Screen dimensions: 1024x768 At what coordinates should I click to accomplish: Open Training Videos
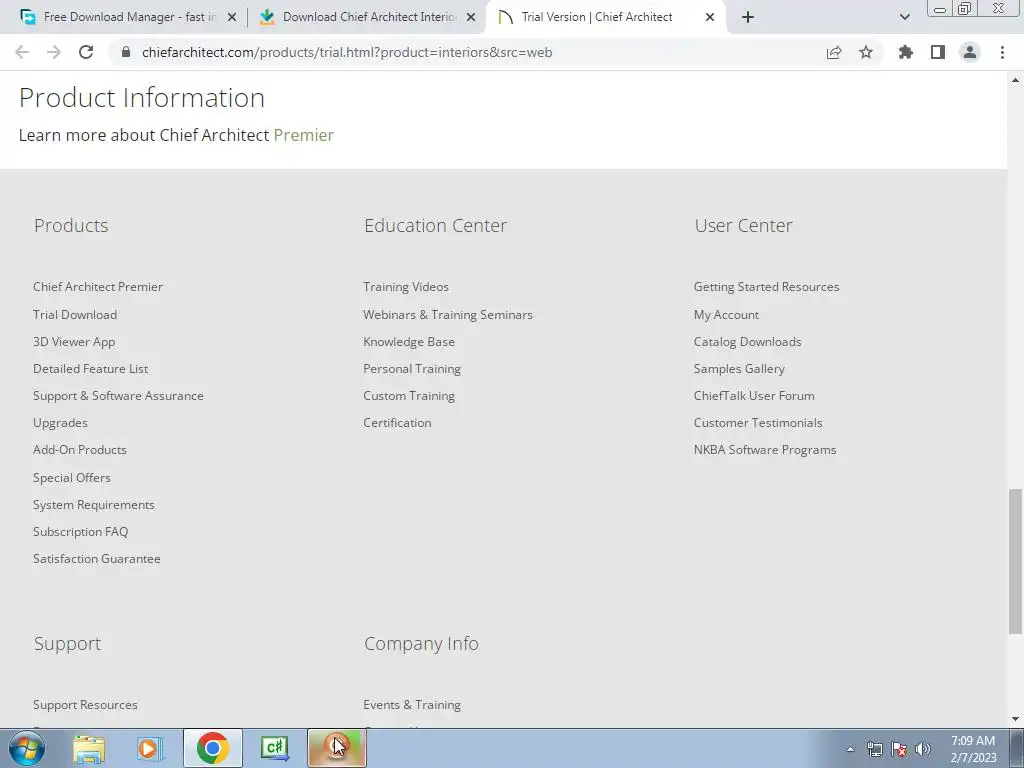(x=406, y=287)
